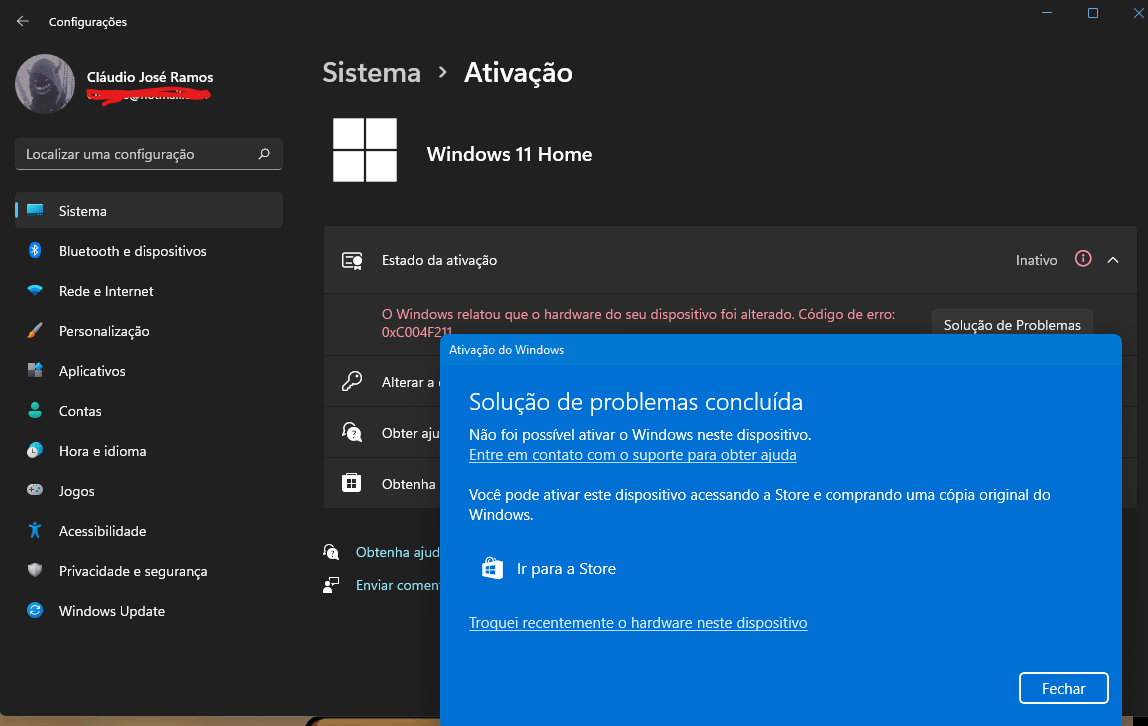Click the Solução de Problemas button
Image resolution: width=1148 pixels, height=726 pixels.
click(x=1012, y=323)
